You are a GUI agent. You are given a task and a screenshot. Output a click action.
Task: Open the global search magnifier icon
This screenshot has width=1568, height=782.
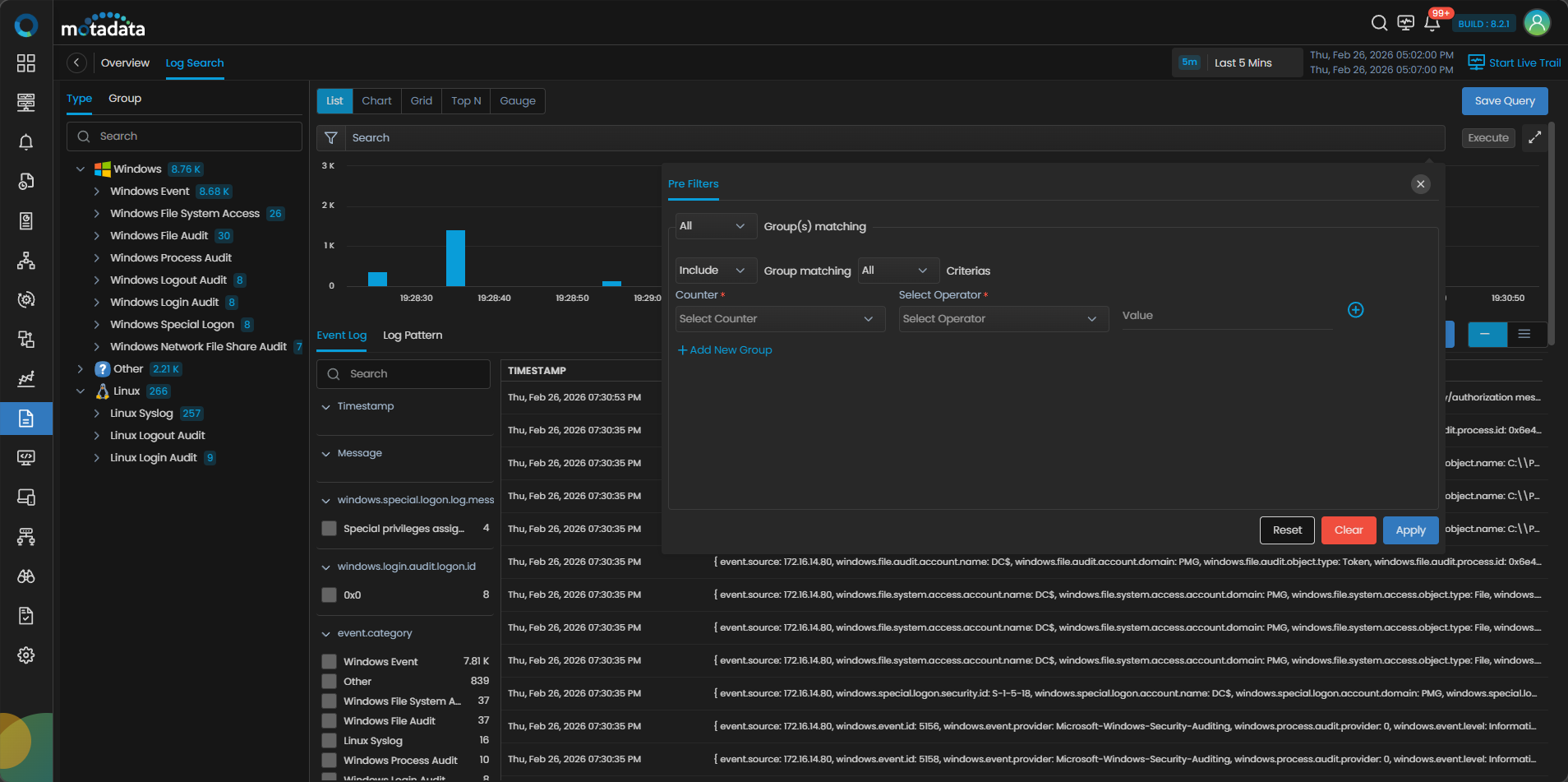click(x=1379, y=23)
